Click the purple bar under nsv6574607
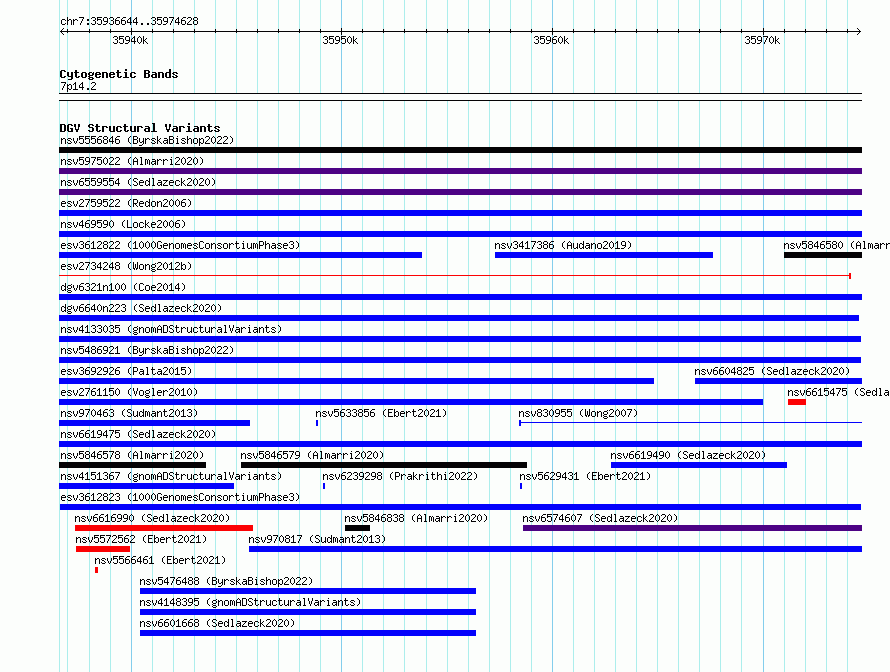890x672 pixels. 692,528
